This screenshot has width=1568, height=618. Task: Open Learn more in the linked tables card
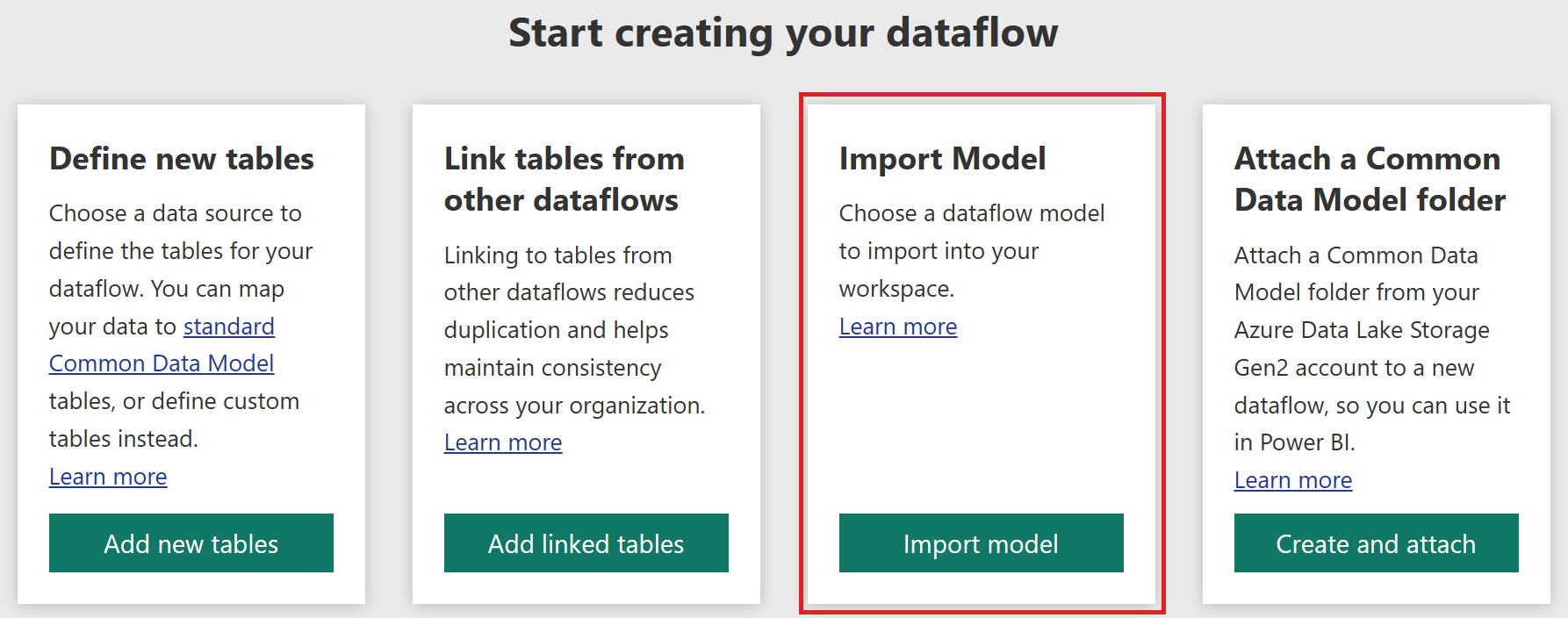click(503, 442)
